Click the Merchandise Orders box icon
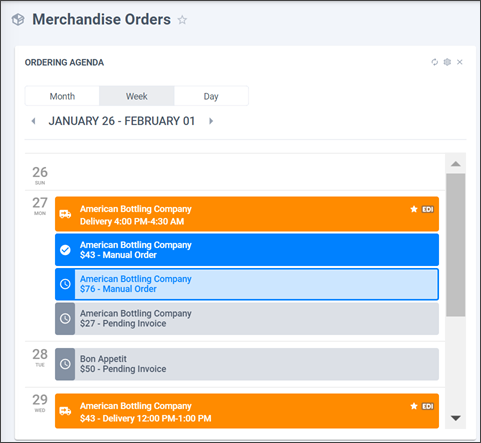 pyautogui.click(x=18, y=20)
